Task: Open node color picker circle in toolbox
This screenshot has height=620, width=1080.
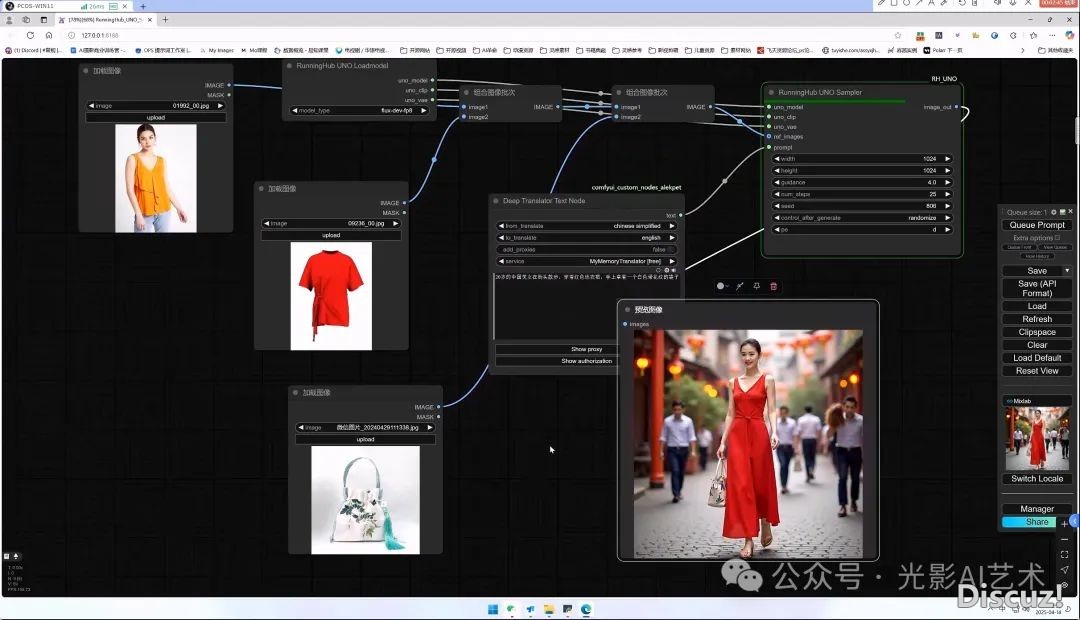Action: tap(722, 286)
